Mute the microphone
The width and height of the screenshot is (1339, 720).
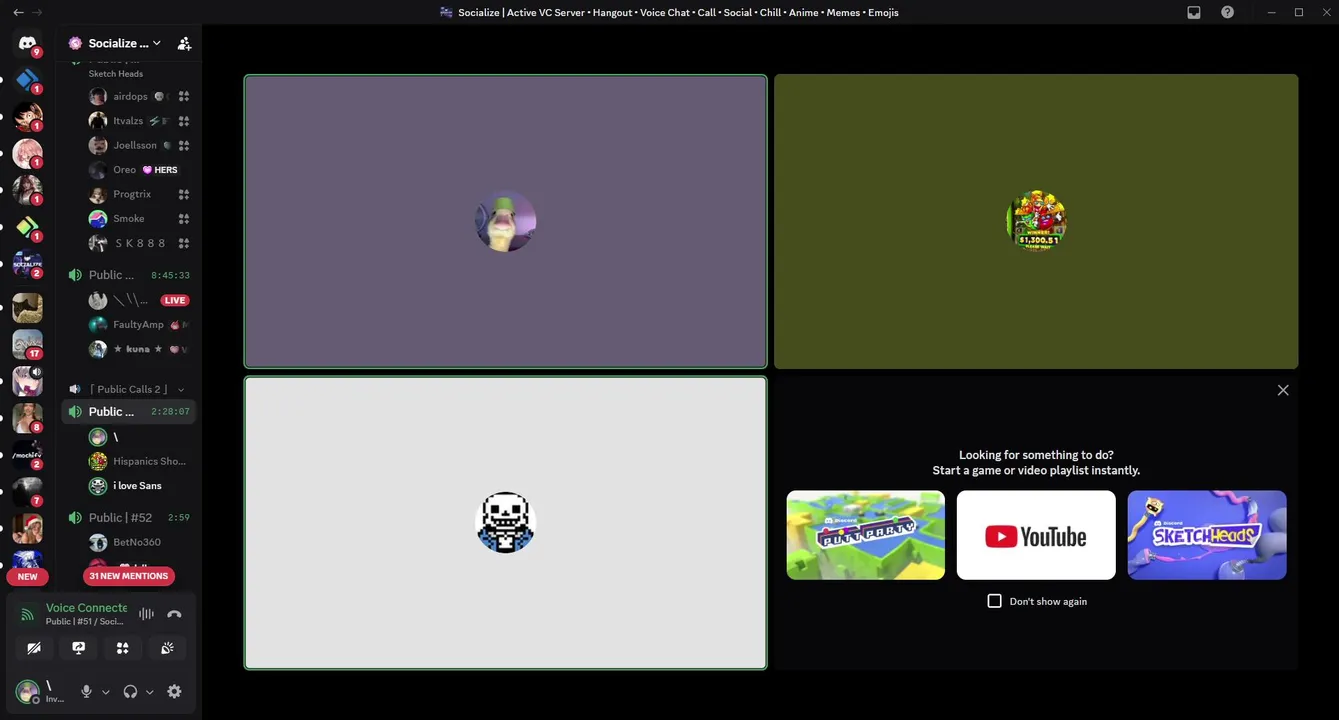pos(86,692)
